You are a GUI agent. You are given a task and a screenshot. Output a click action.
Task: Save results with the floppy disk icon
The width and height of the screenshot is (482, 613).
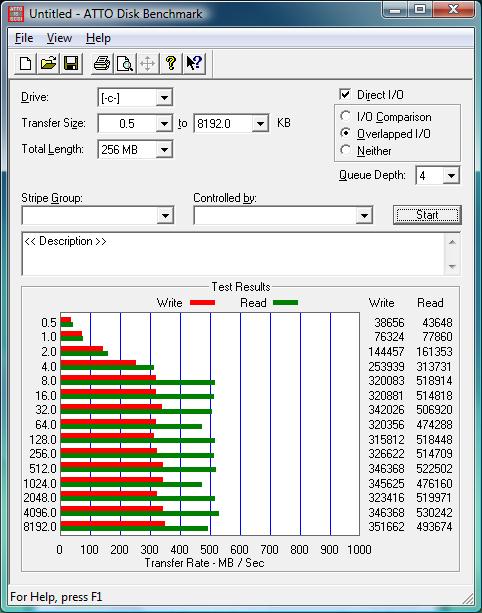(71, 63)
